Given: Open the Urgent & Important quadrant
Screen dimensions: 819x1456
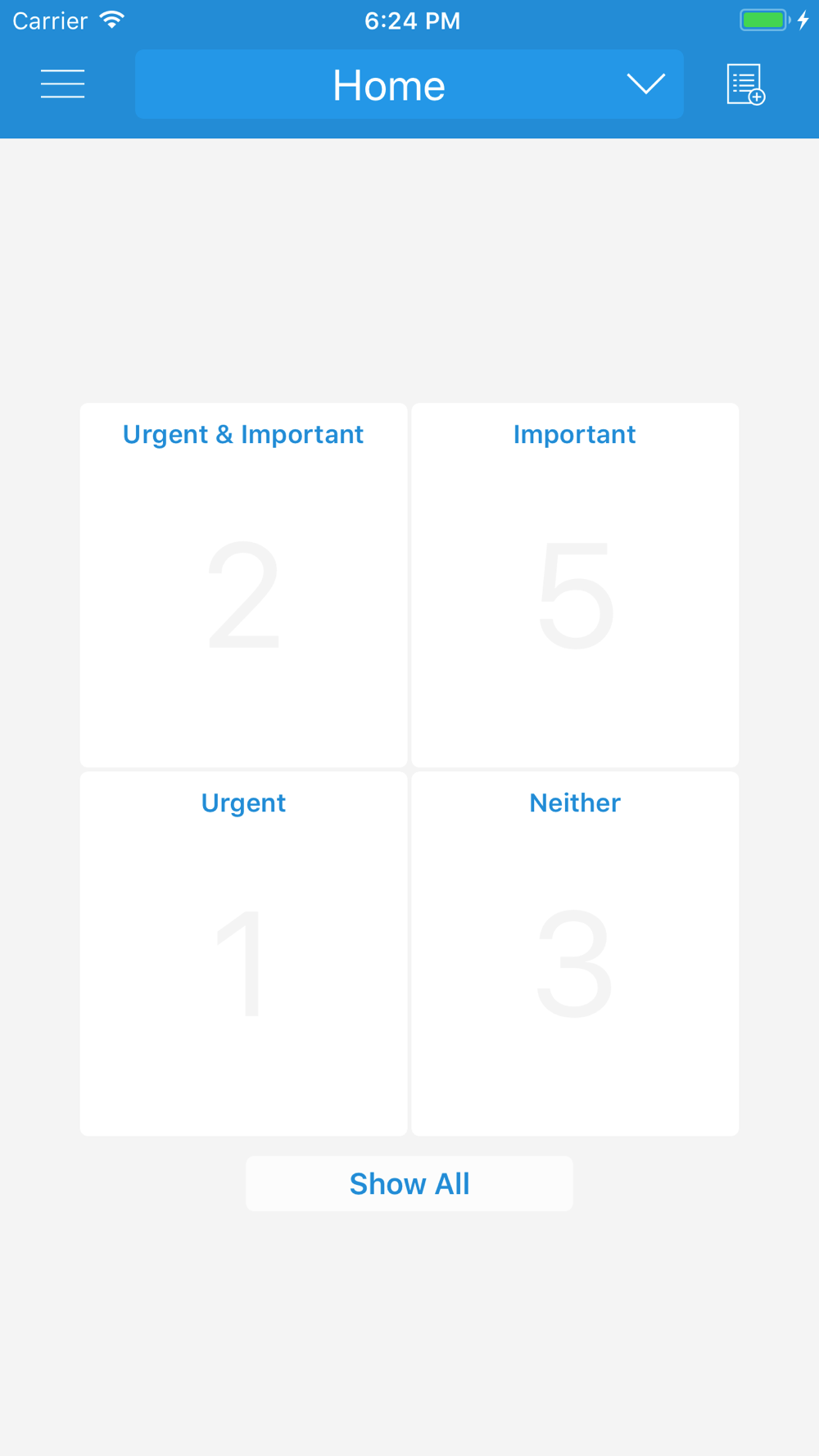Looking at the screenshot, I should pyautogui.click(x=243, y=585).
